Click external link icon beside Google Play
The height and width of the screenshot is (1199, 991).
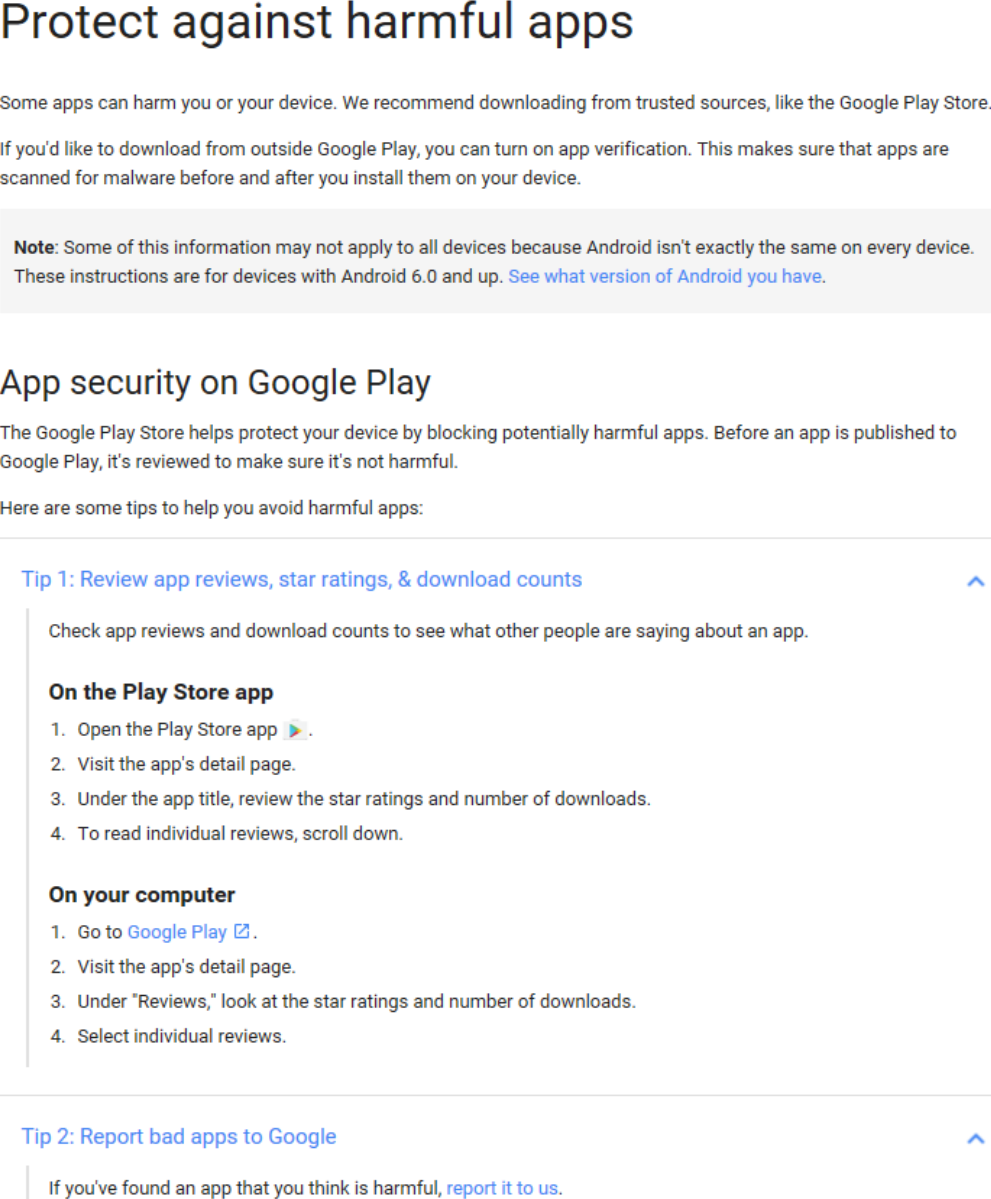(242, 931)
